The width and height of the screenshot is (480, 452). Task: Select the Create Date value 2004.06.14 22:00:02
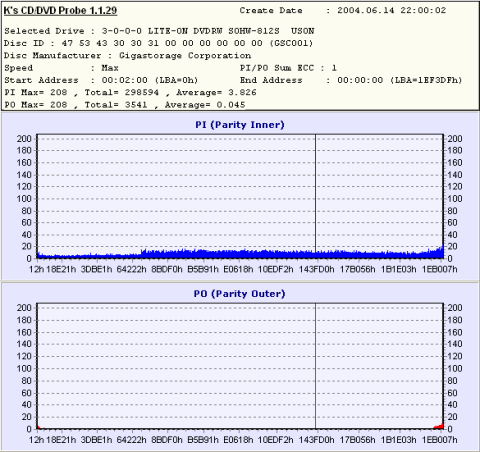[391, 10]
